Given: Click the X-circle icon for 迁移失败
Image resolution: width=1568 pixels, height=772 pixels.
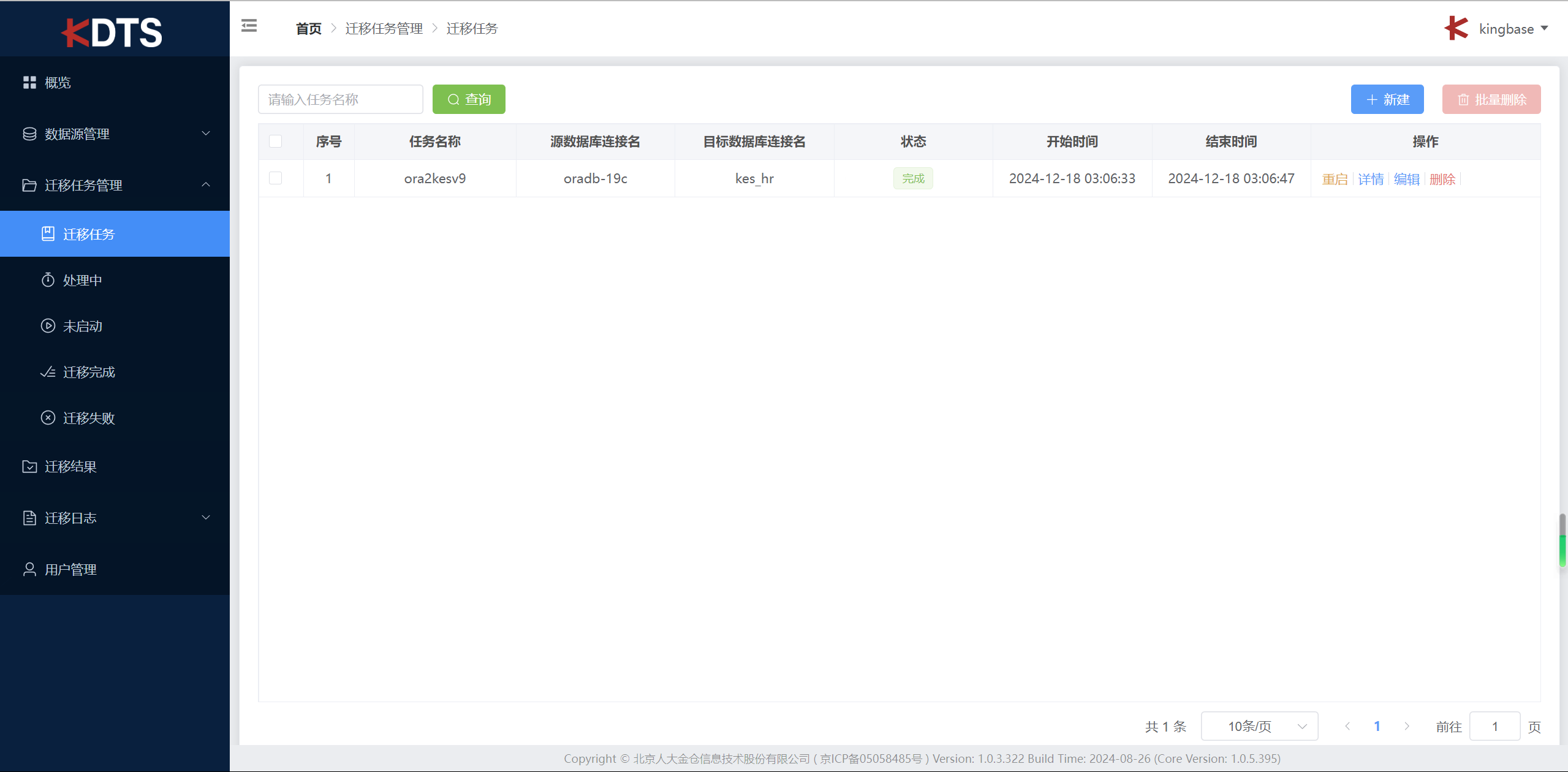Looking at the screenshot, I should tap(48, 418).
